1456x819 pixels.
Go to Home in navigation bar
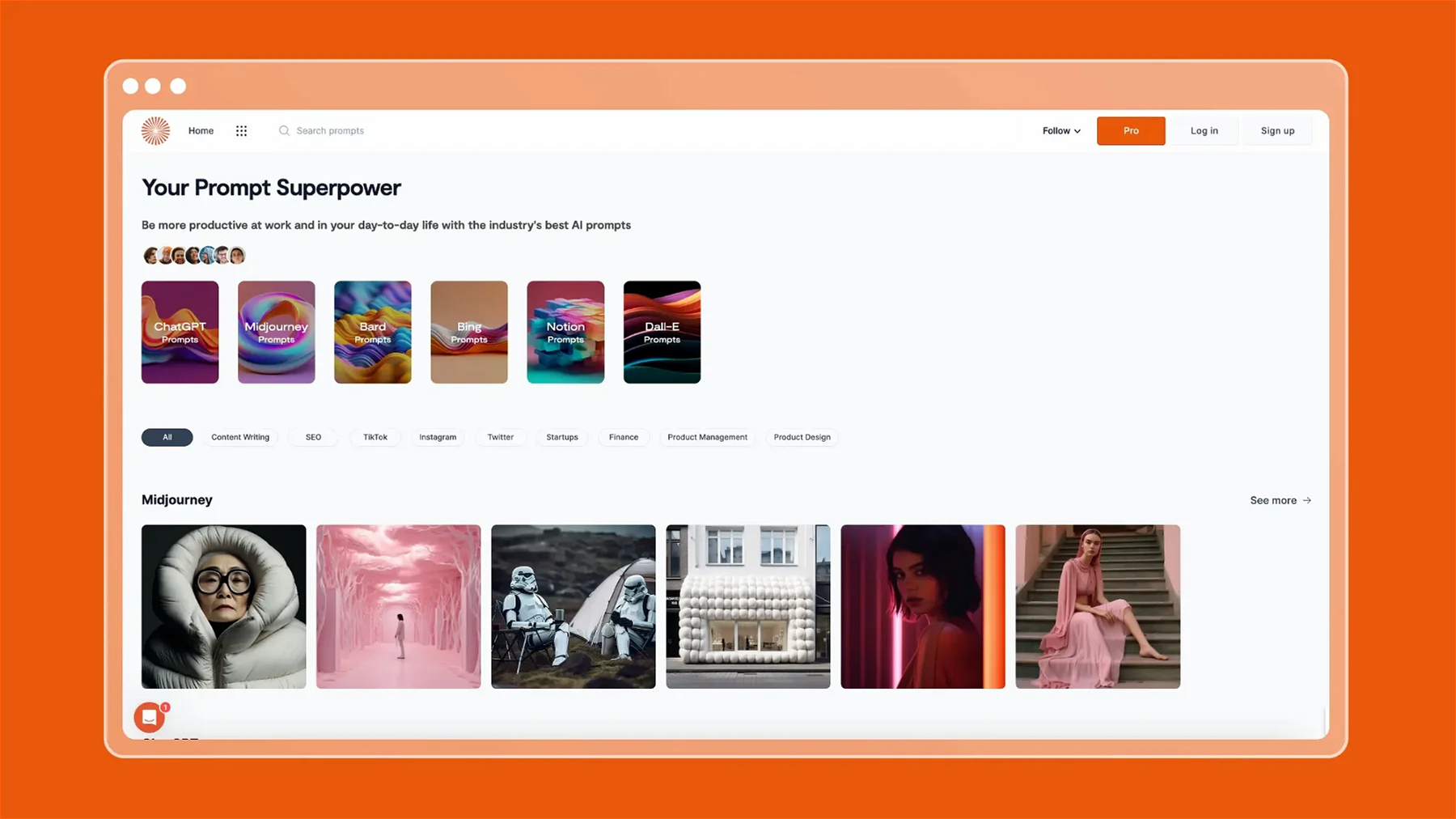click(x=201, y=130)
